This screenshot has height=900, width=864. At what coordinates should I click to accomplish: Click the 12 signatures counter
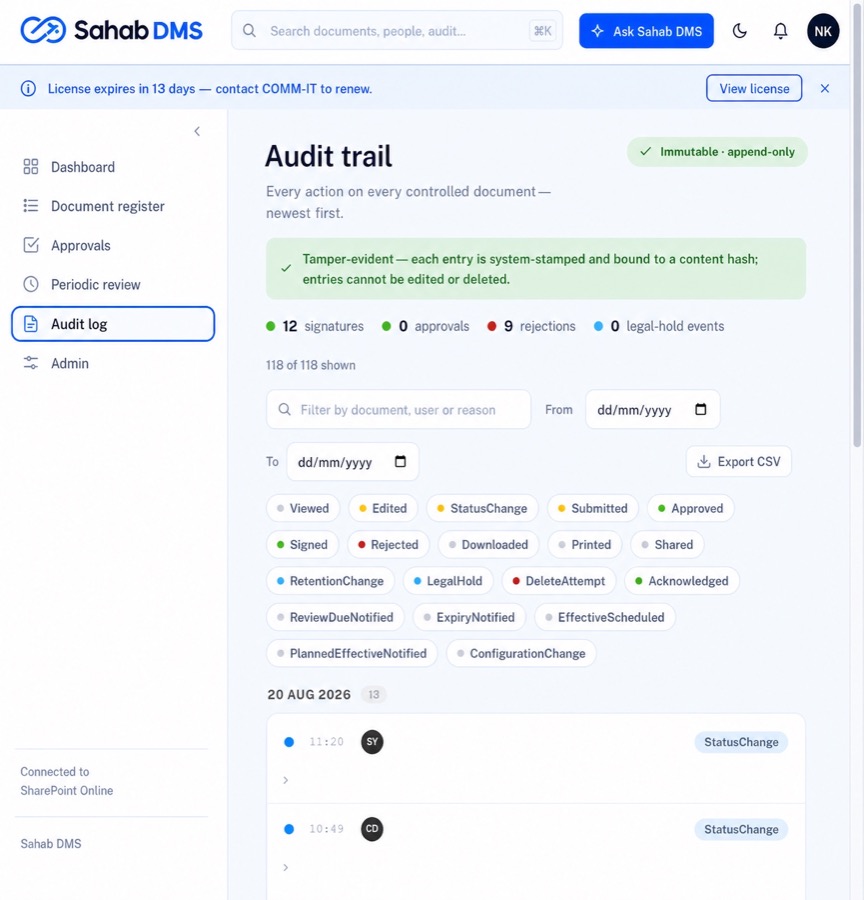(x=315, y=326)
